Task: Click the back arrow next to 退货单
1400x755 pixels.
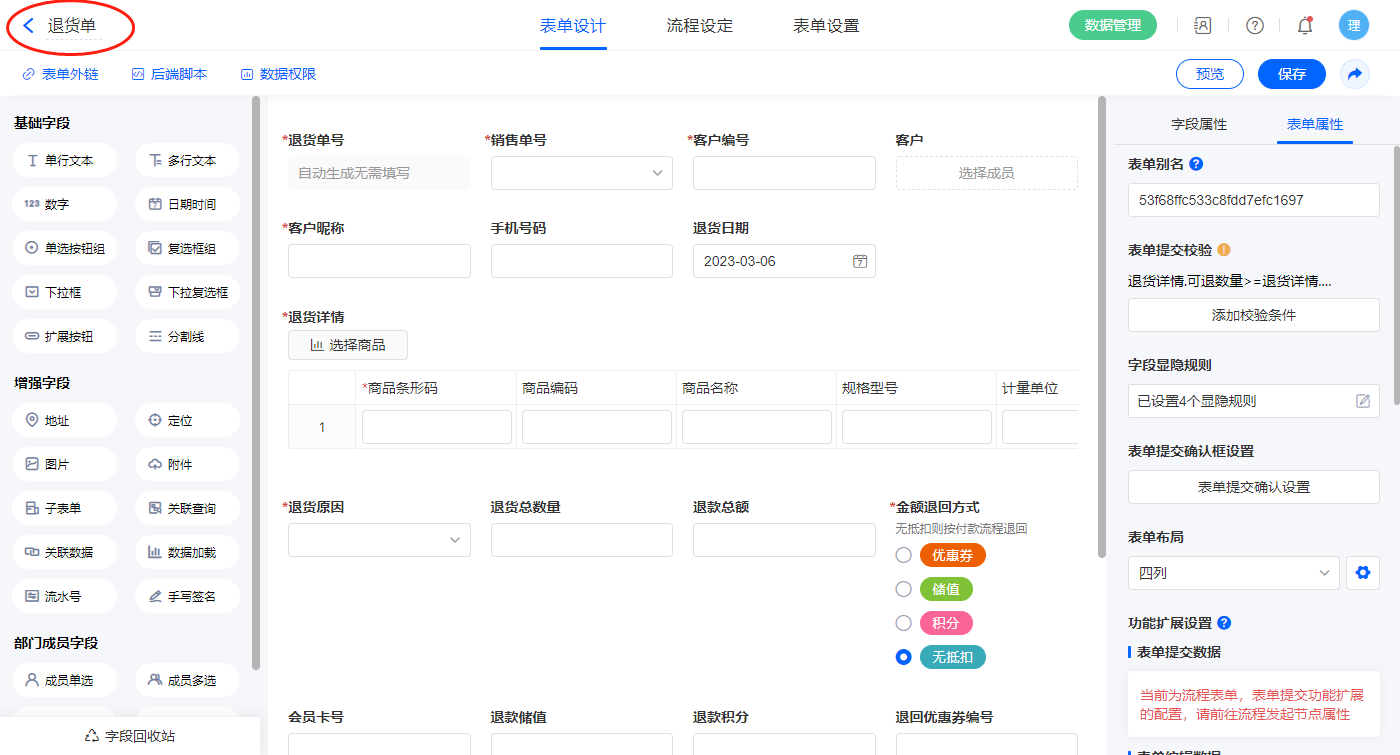Action: click(28, 26)
